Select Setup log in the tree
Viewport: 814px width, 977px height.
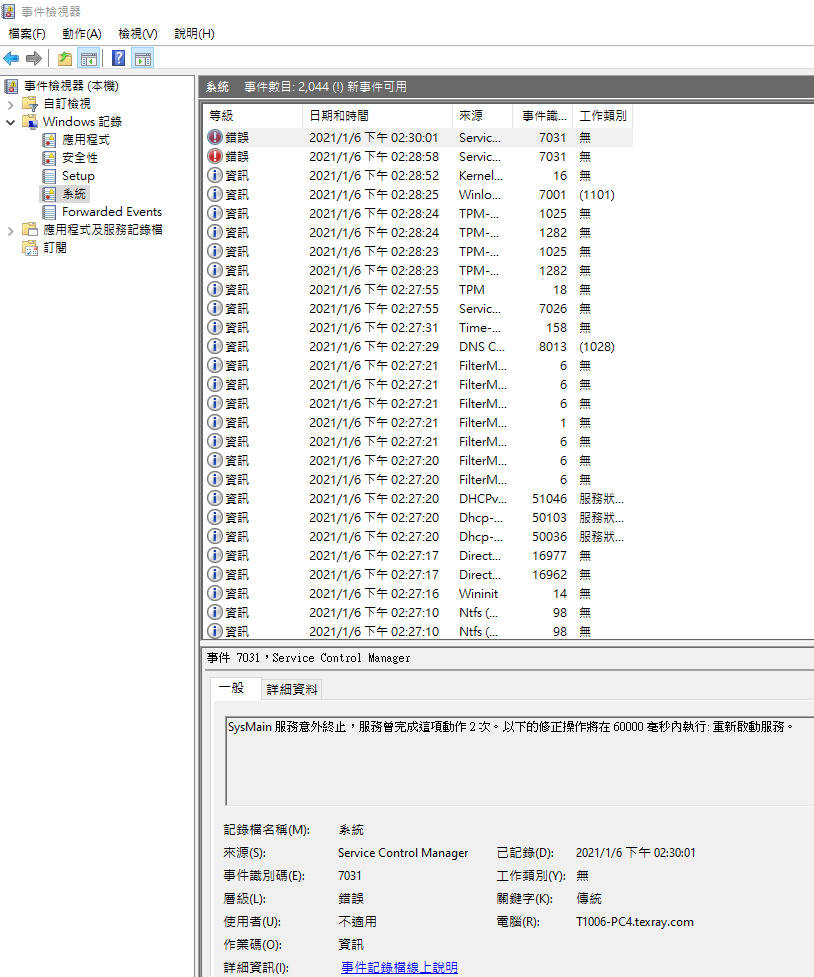[x=78, y=176]
